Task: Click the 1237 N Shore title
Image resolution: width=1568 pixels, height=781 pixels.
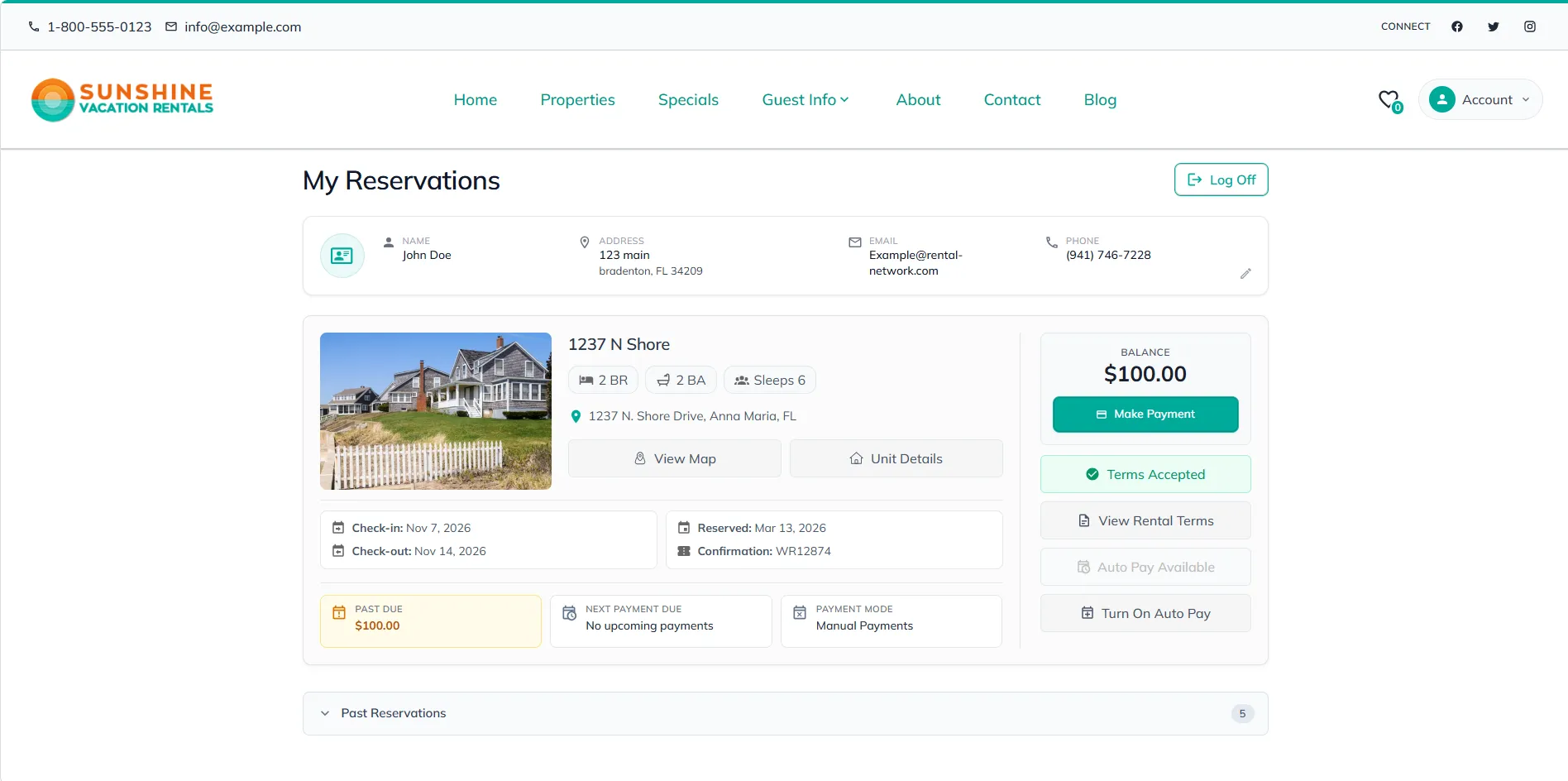Action: 619,344
